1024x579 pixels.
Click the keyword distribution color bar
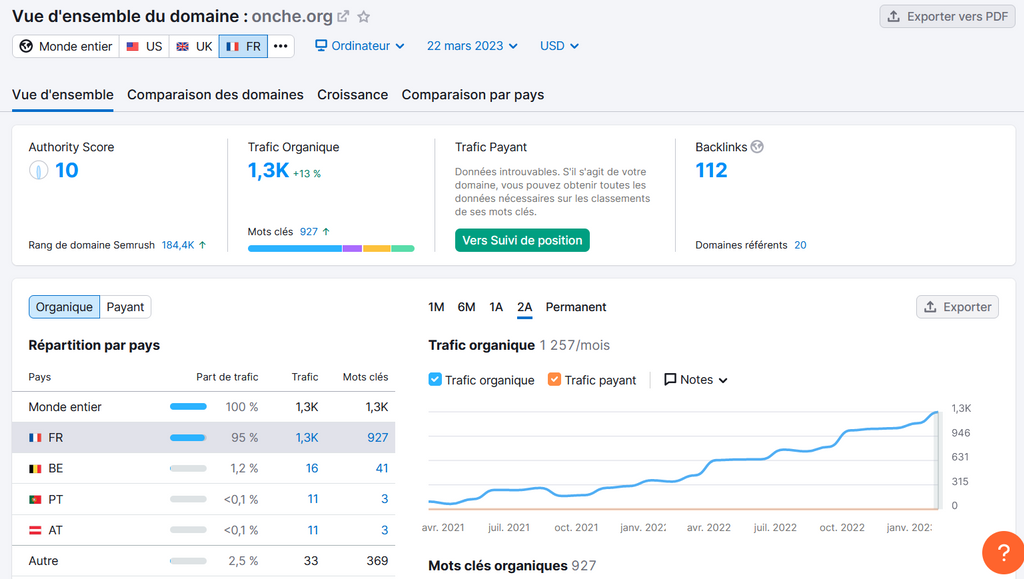pyautogui.click(x=331, y=248)
